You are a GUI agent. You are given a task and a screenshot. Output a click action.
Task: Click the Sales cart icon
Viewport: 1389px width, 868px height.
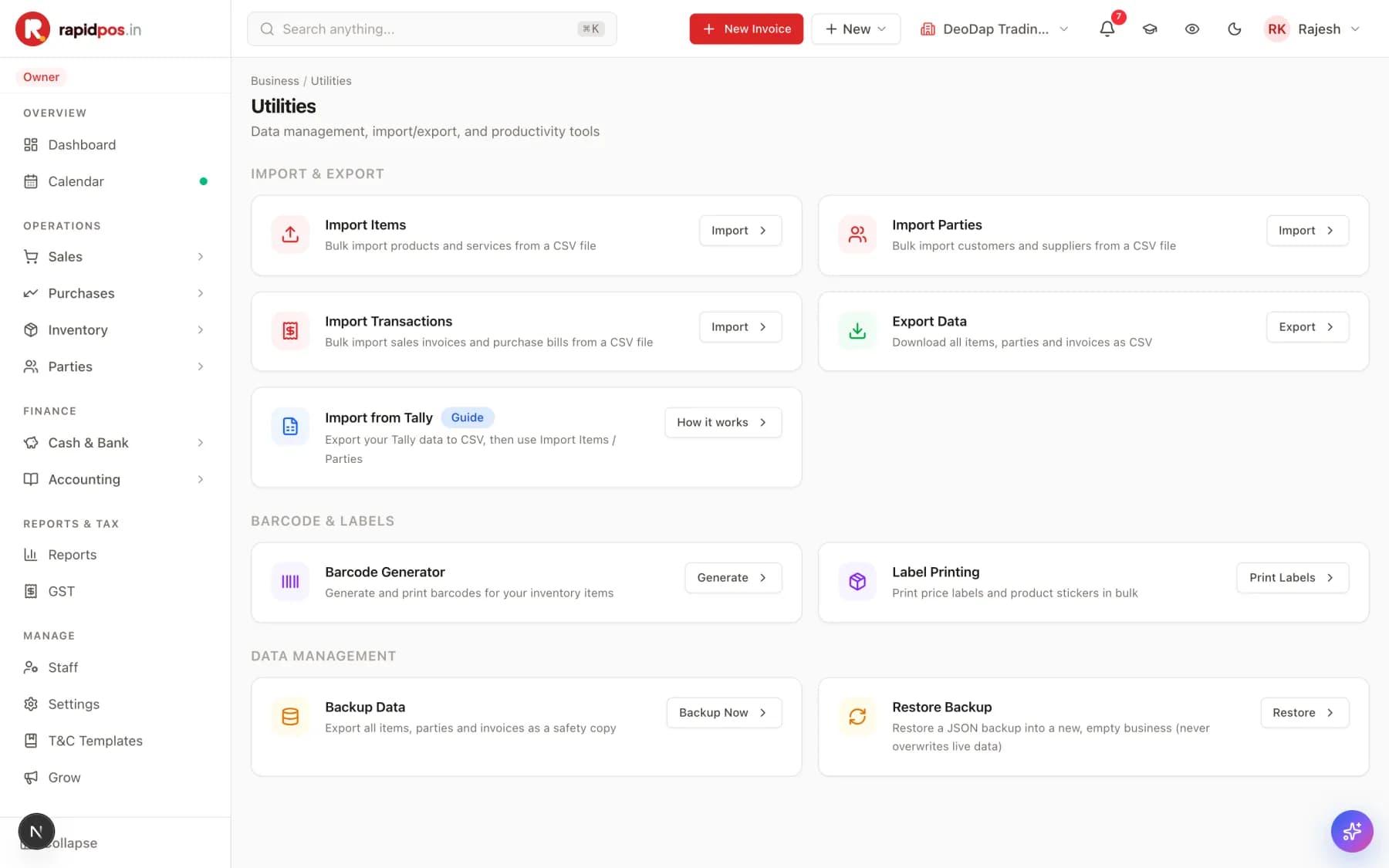tap(31, 257)
